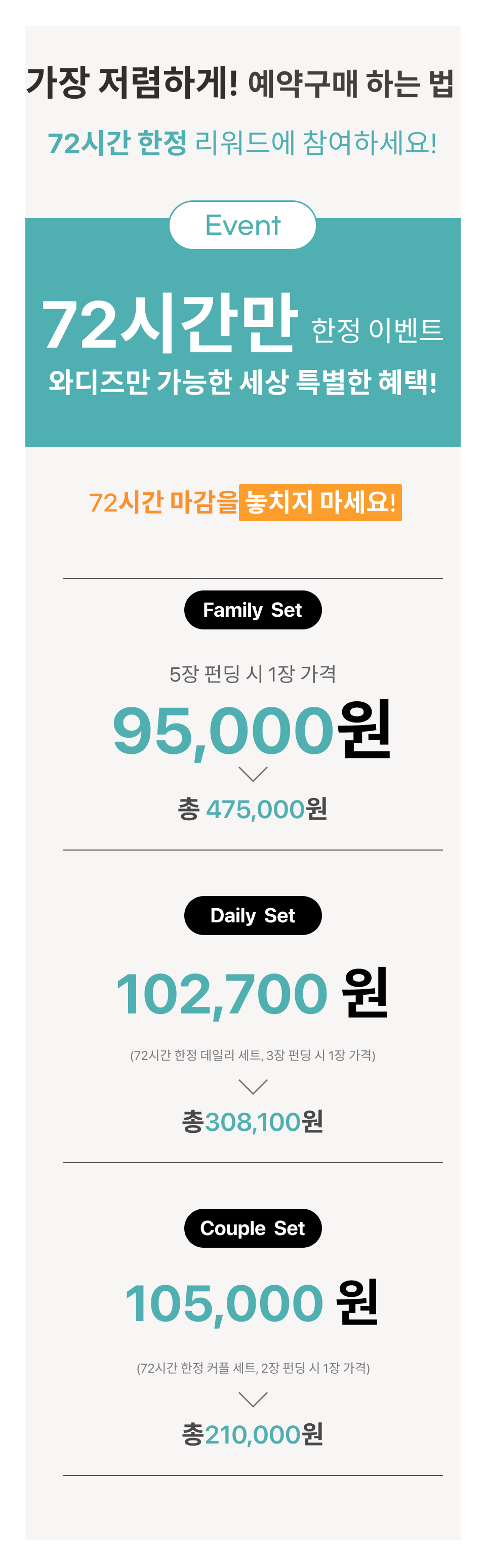The height and width of the screenshot is (1568, 486).
Task: Click the 102,700 원 Daily Set price
Action: tap(252, 994)
